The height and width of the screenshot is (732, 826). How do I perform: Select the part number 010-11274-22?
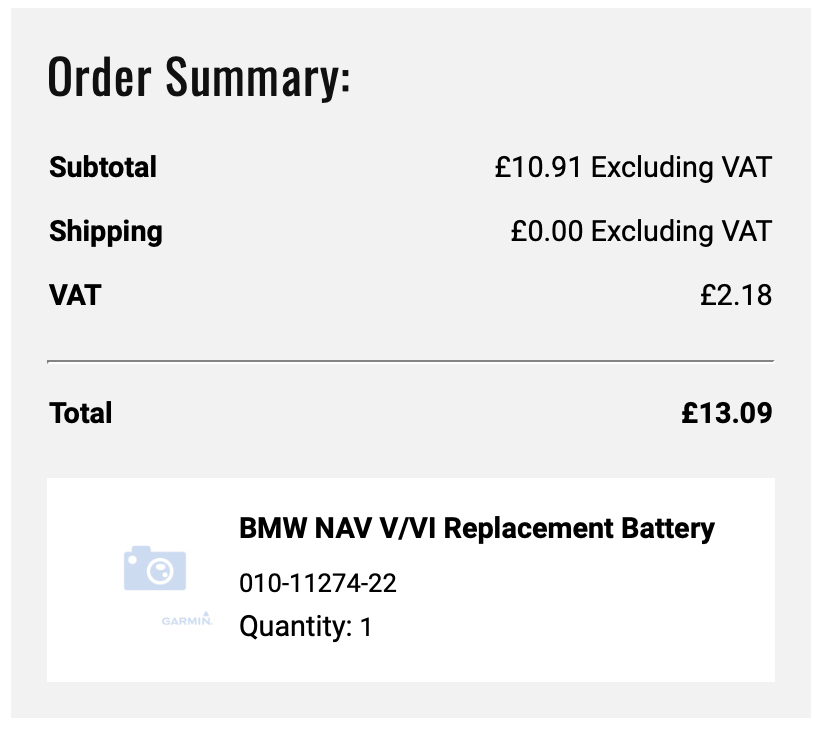[x=318, y=583]
